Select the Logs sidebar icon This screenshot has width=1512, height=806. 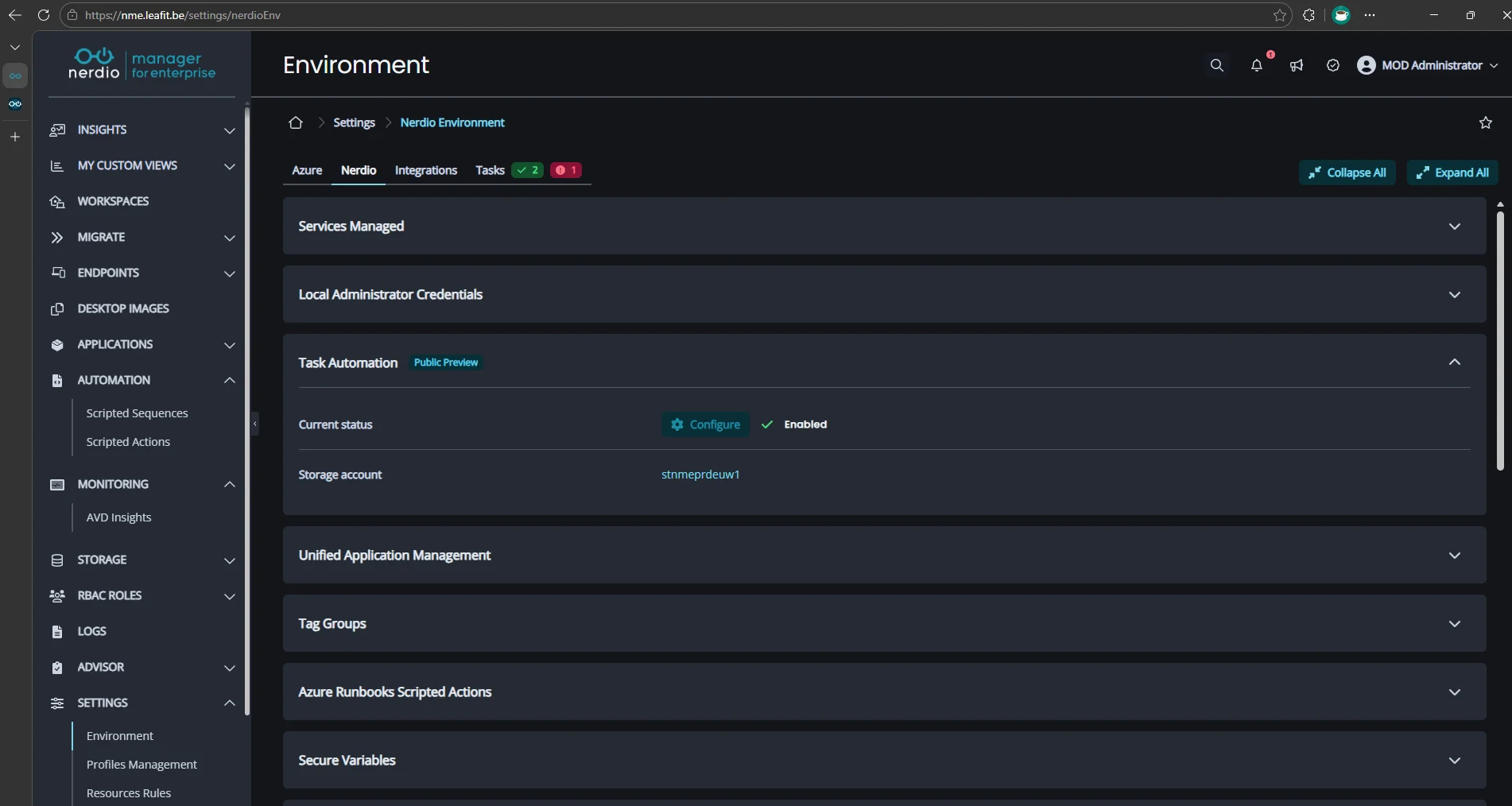[92, 631]
